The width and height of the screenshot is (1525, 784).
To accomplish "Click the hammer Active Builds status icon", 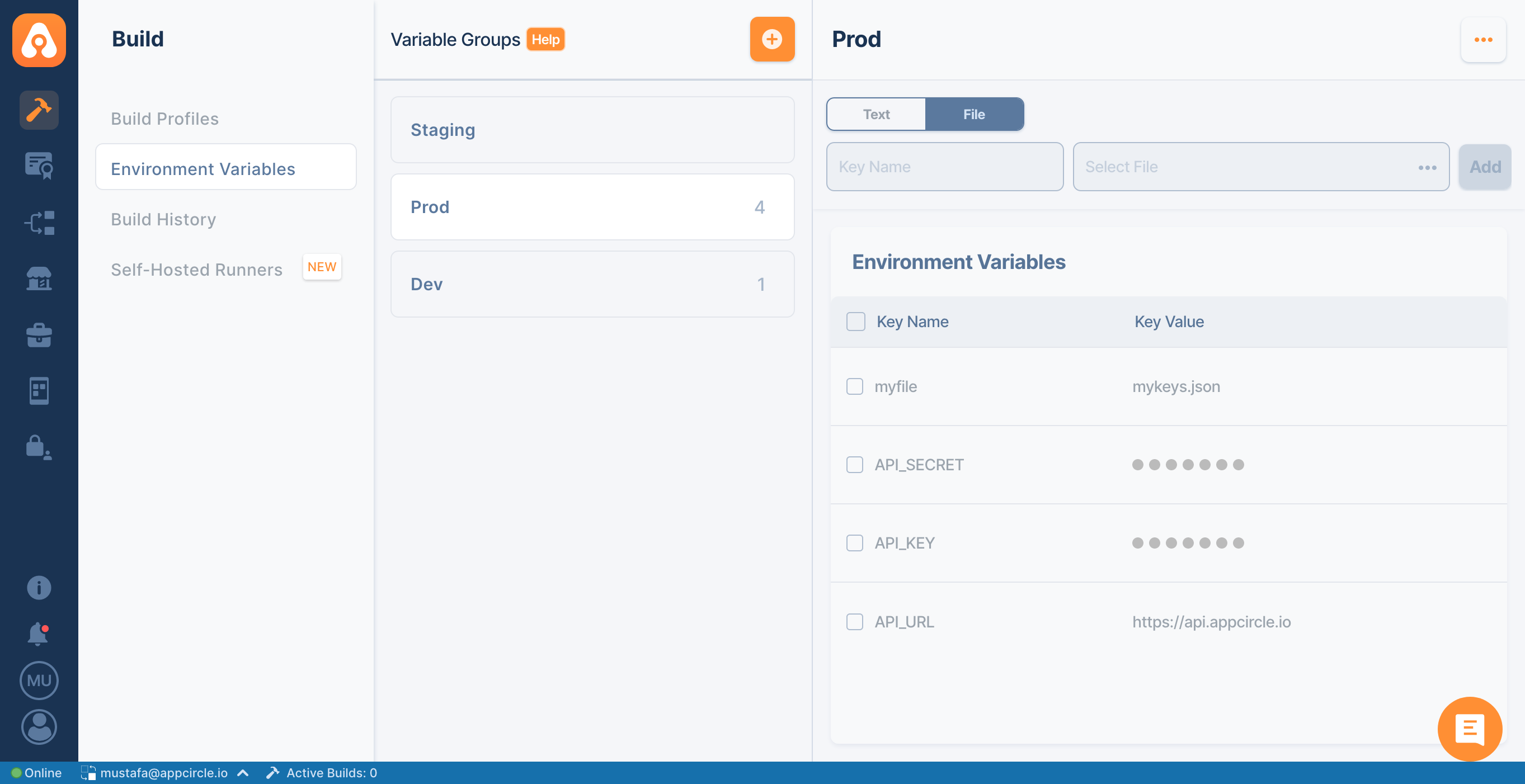I will tap(273, 773).
